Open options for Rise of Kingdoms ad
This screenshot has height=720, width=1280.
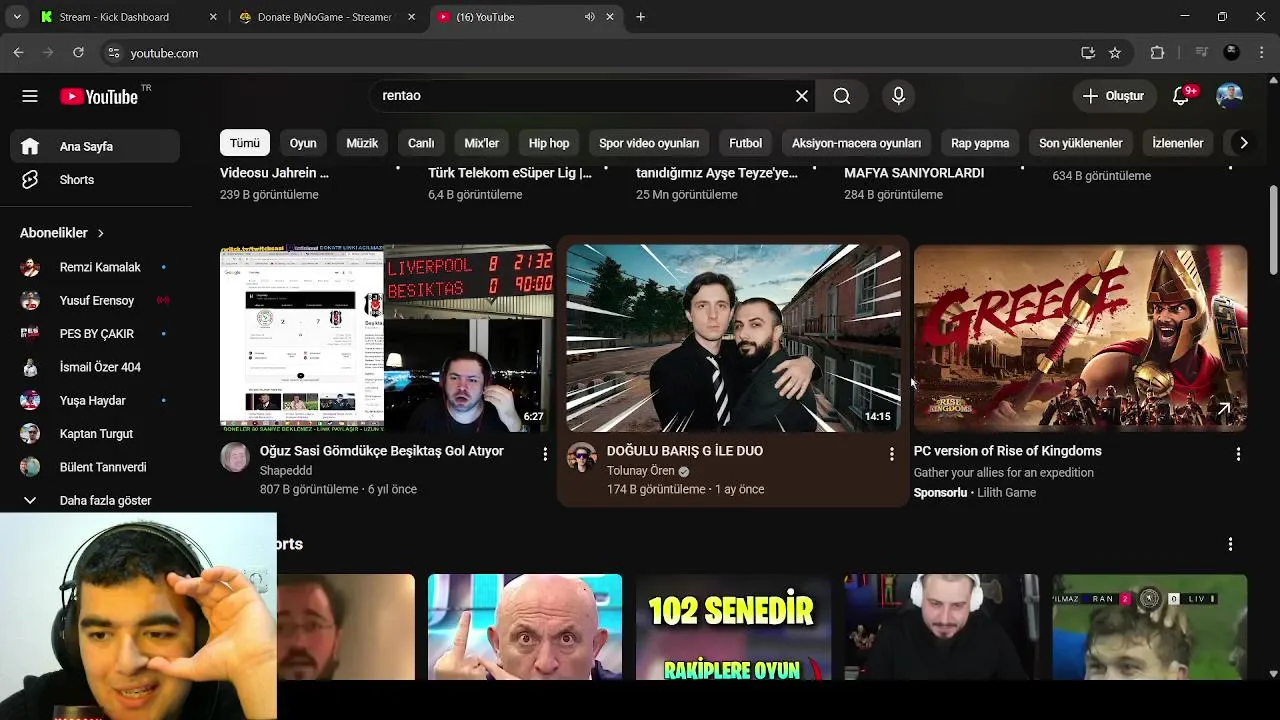pyautogui.click(x=1238, y=454)
